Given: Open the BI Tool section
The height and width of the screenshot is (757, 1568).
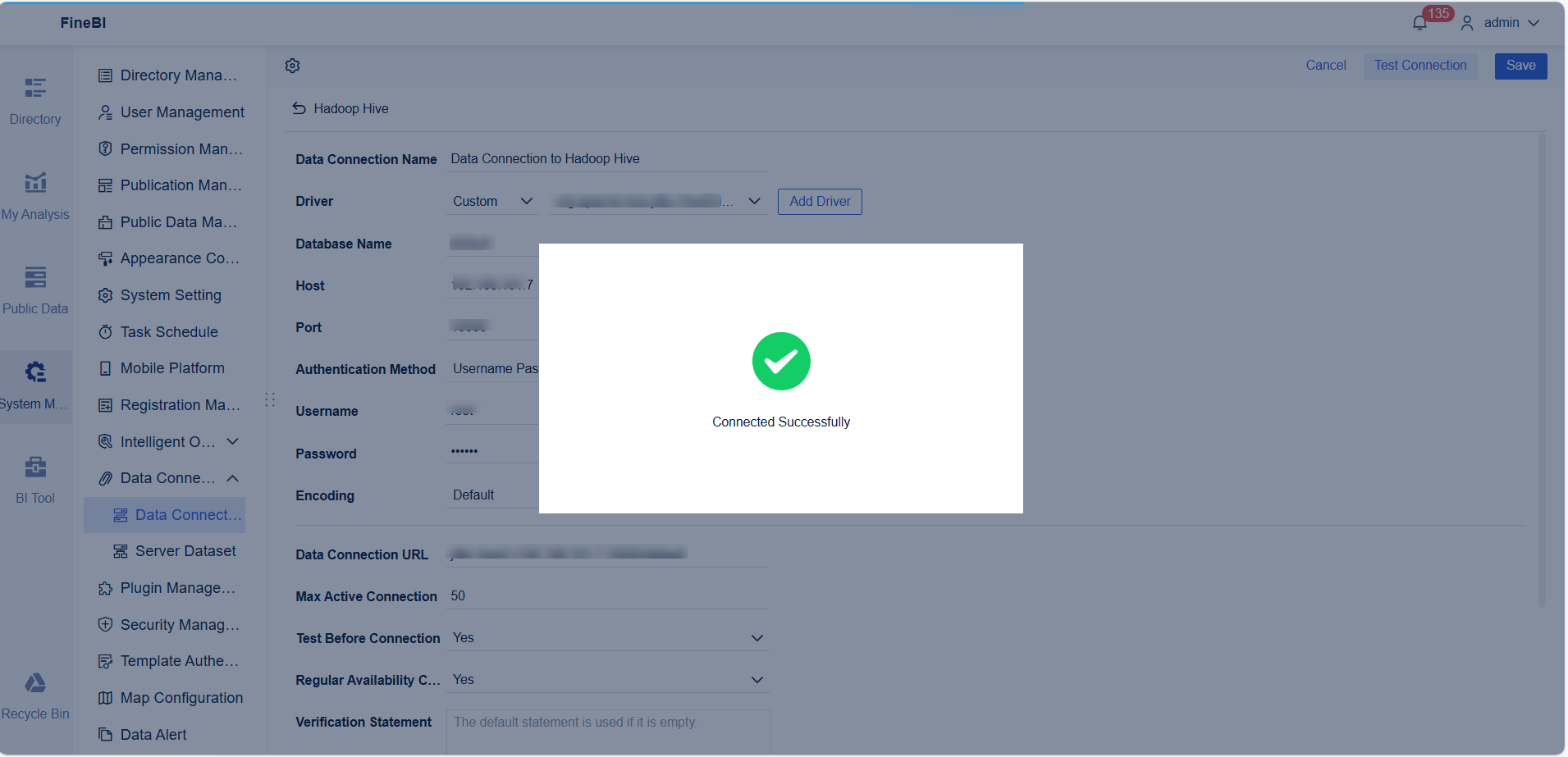Looking at the screenshot, I should coord(35,481).
